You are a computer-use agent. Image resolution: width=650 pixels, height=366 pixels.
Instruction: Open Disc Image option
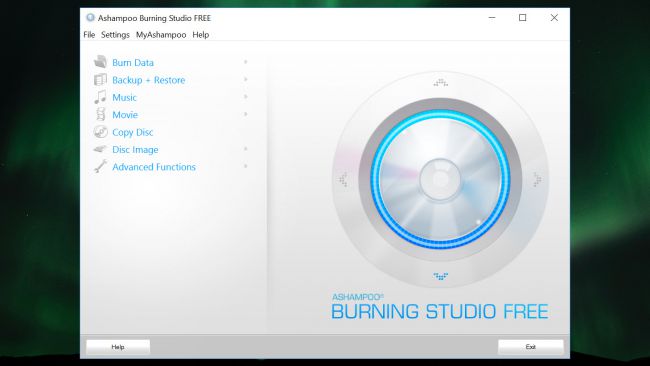coord(135,150)
